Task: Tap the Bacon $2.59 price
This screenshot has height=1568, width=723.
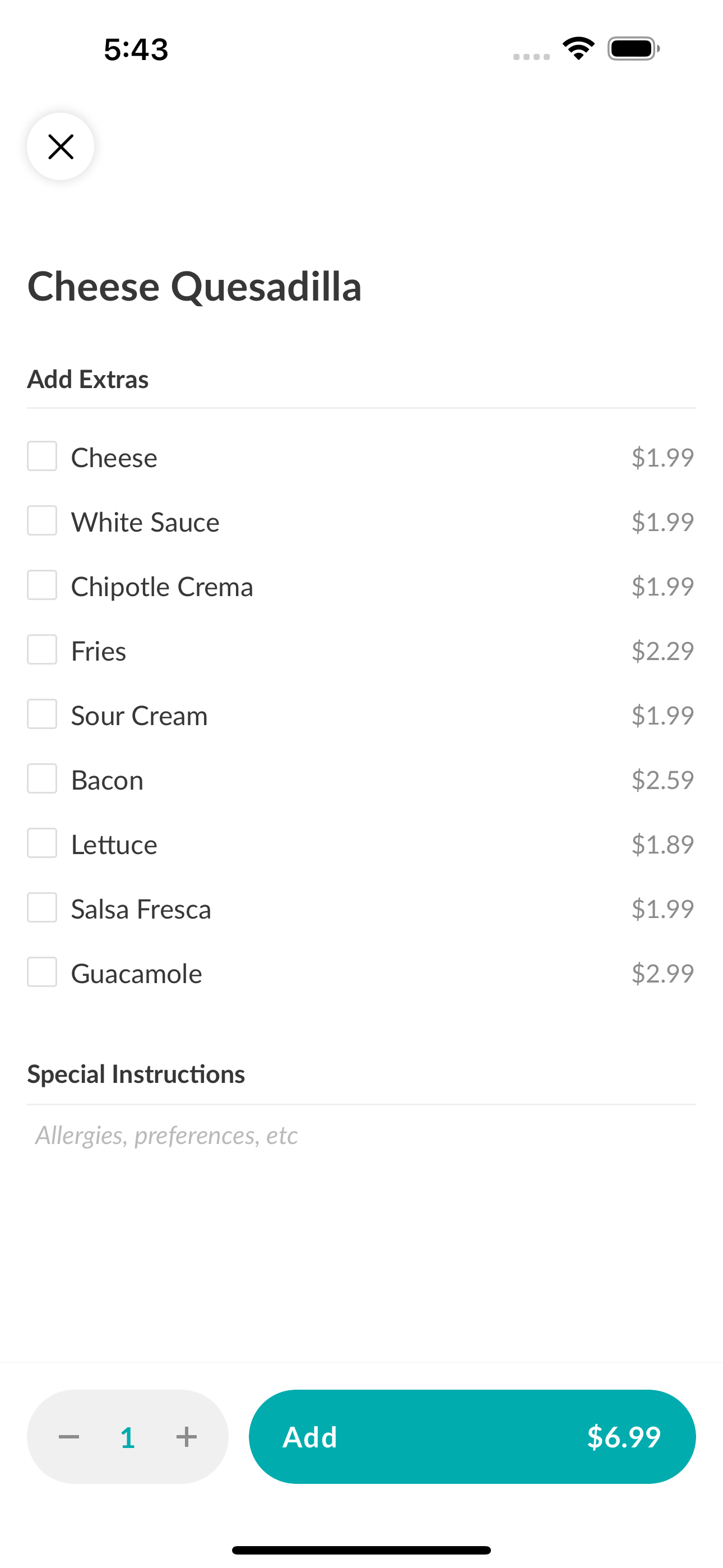Action: 662,780
